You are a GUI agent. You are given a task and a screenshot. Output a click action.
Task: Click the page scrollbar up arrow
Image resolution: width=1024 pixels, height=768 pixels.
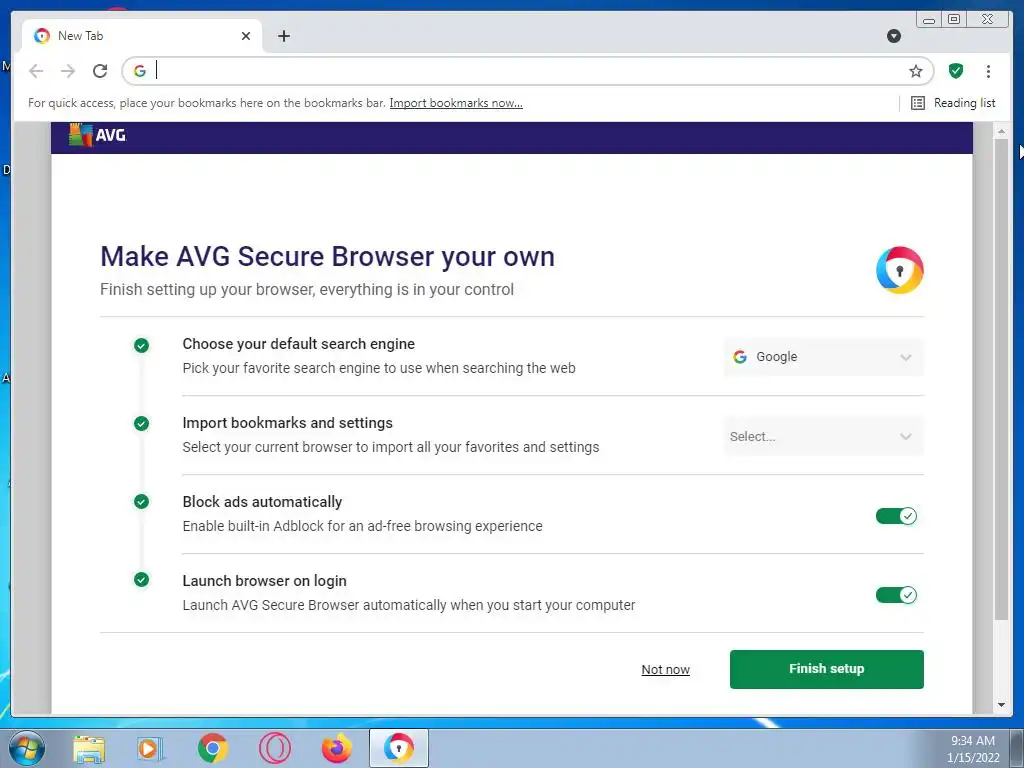(x=1001, y=131)
